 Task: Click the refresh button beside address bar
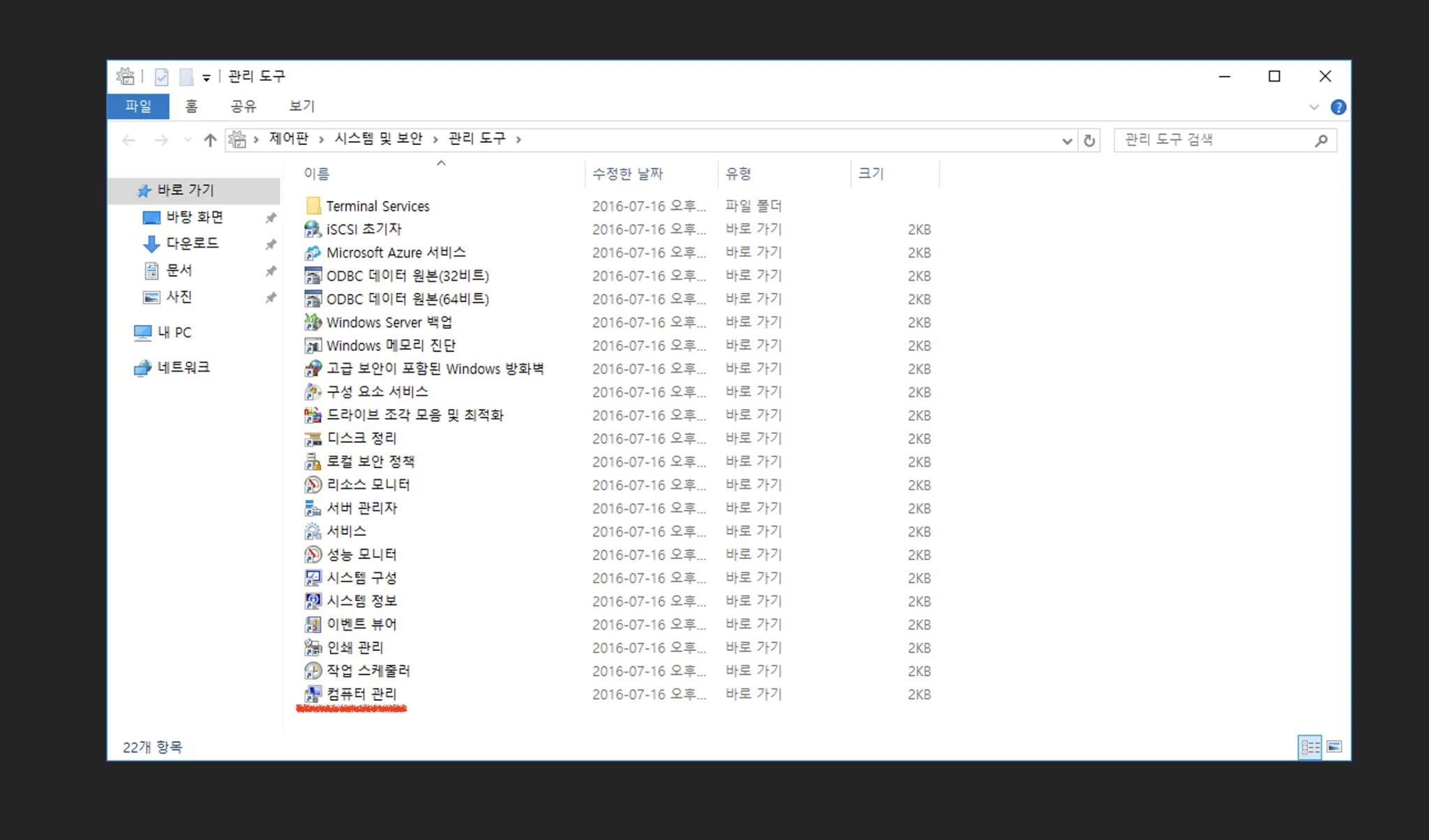[x=1089, y=141]
